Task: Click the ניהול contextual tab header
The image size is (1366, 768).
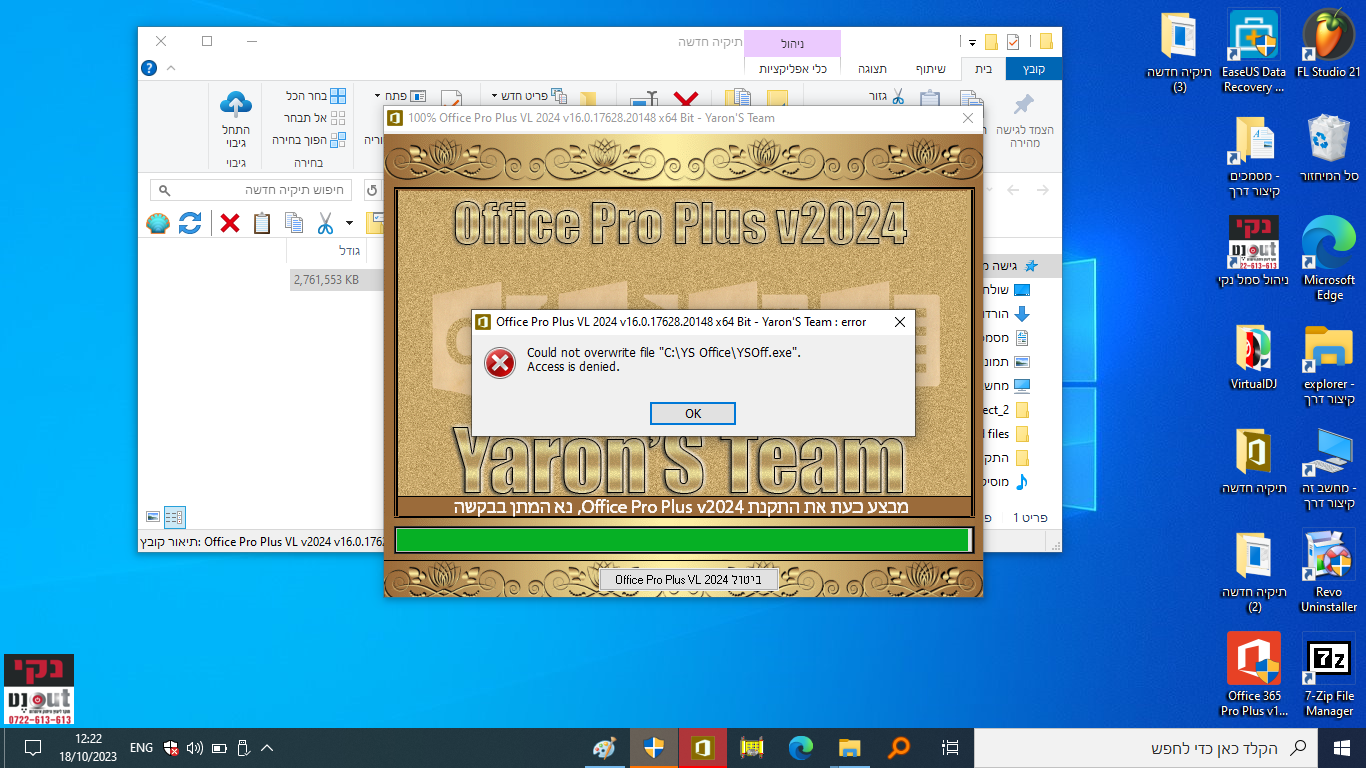Action: pos(792,44)
